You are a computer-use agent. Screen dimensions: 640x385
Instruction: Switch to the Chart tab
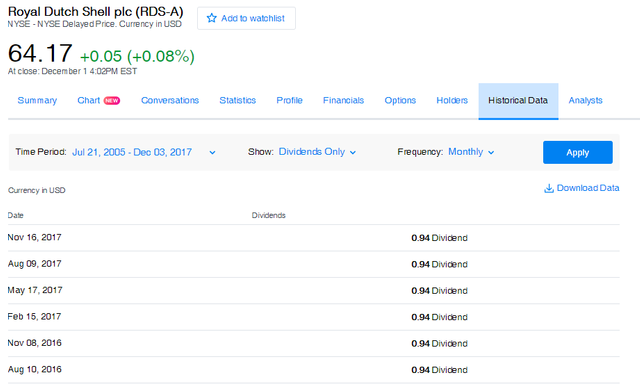pos(89,100)
